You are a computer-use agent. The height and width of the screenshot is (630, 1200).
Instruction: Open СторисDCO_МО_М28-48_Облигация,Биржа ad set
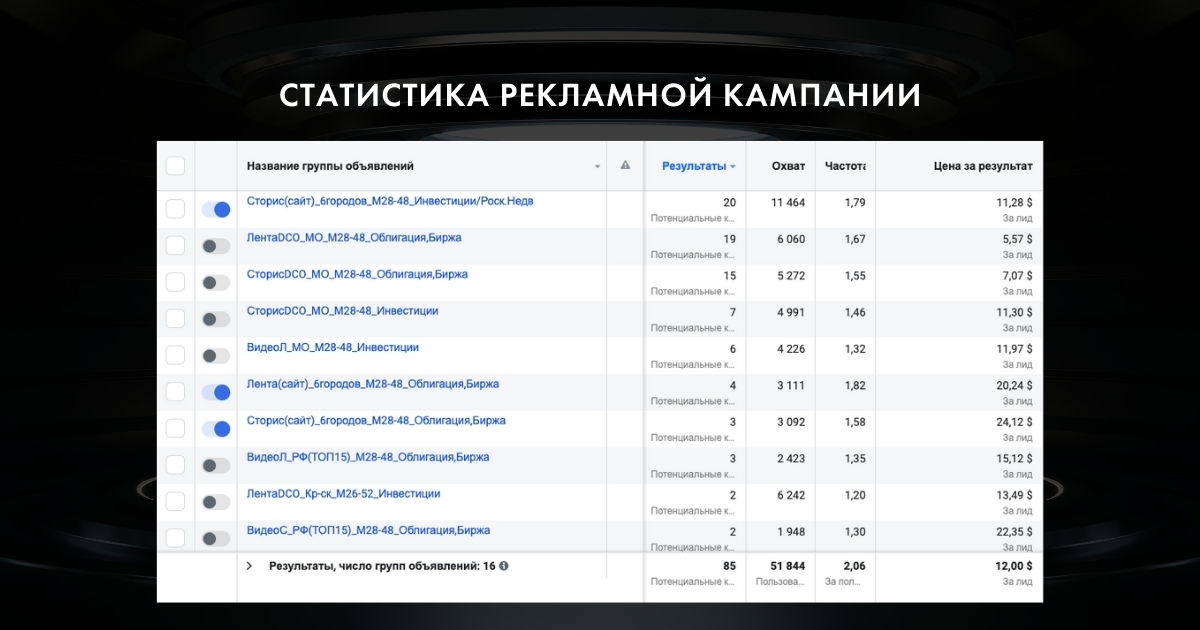(x=357, y=274)
